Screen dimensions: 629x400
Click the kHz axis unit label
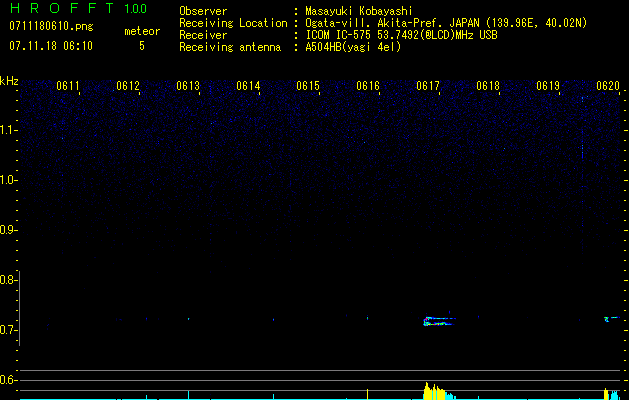pyautogui.click(x=9, y=81)
